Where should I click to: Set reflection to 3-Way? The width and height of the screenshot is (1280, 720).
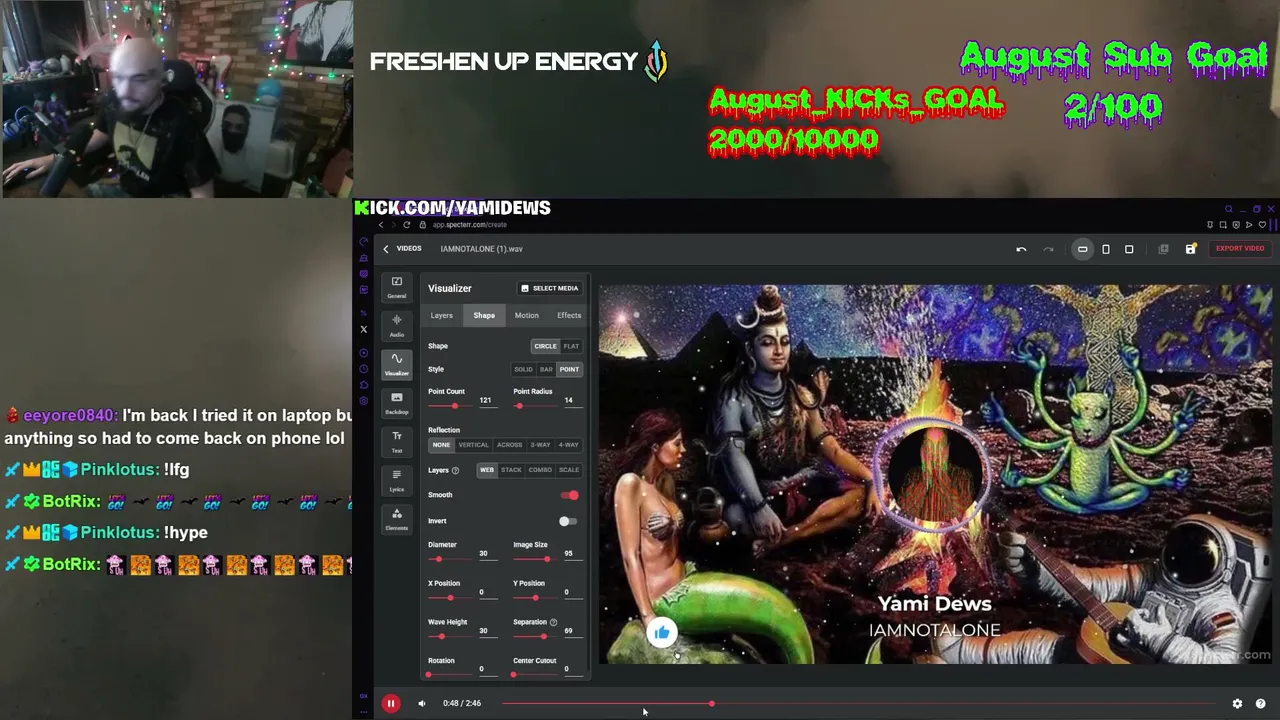tap(540, 445)
